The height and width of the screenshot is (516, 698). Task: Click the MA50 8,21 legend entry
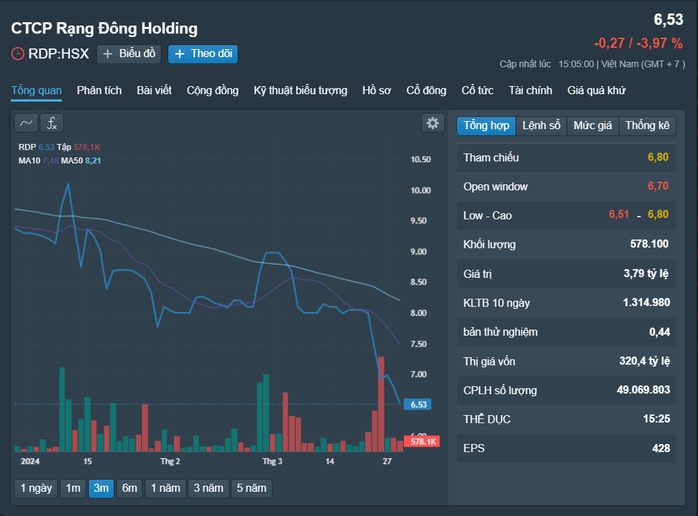click(81, 161)
